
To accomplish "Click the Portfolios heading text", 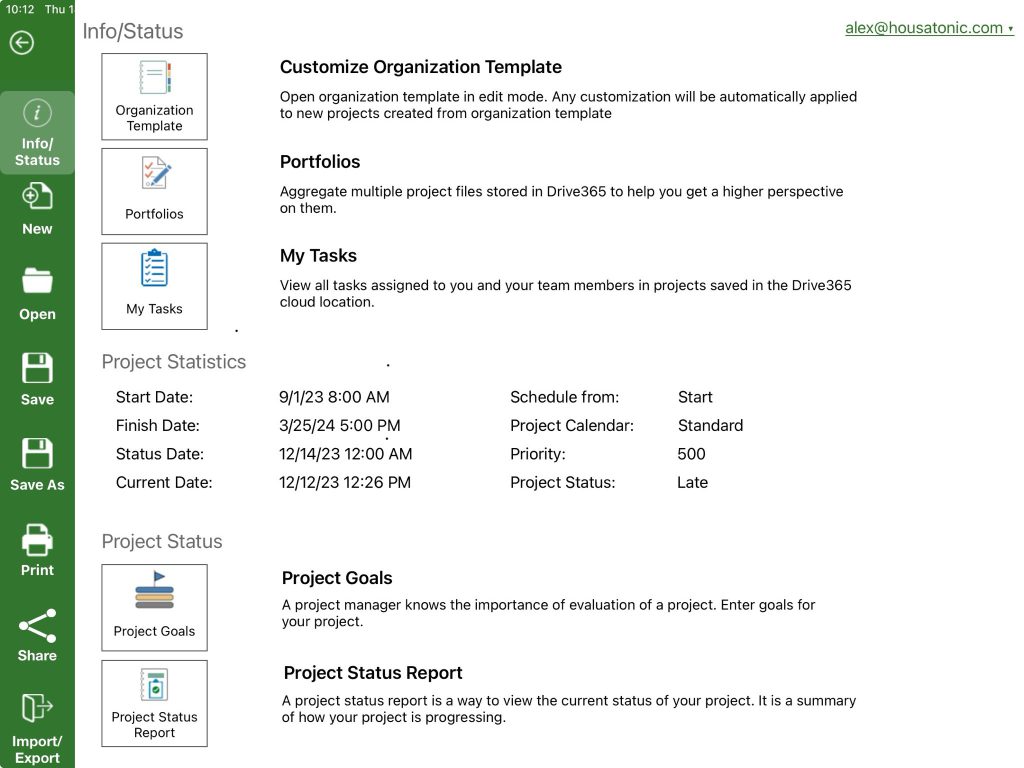I will click(320, 162).
